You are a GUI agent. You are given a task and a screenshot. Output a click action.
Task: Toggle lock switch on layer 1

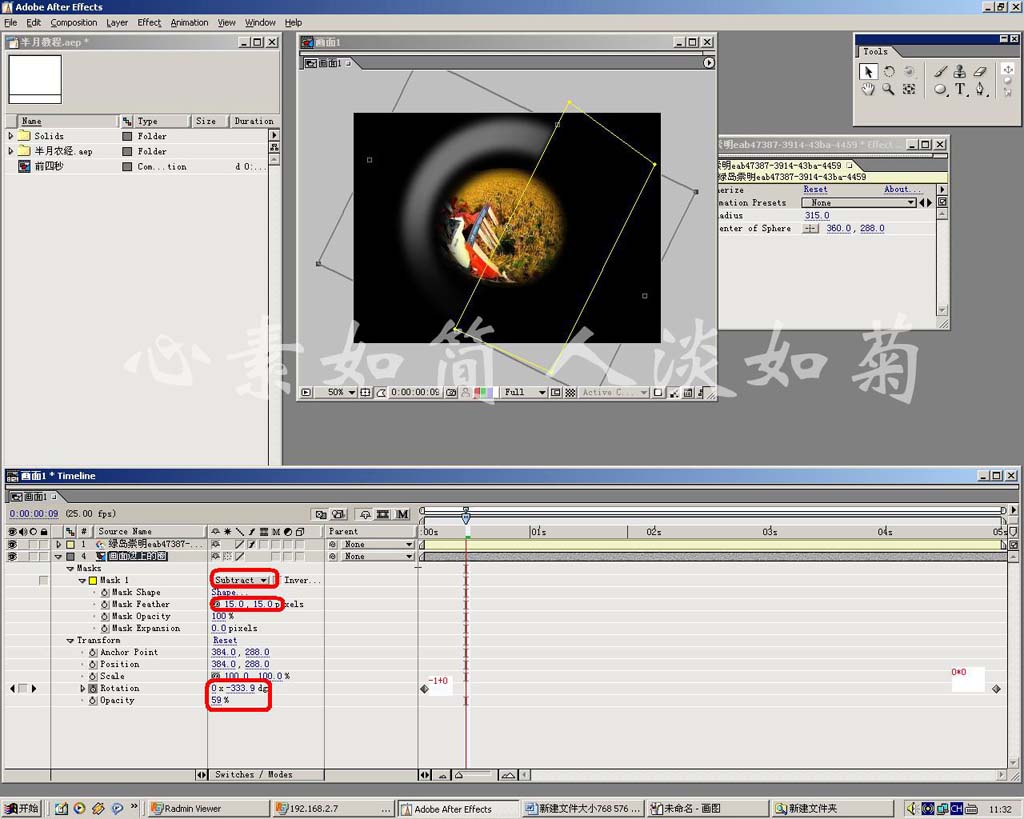(x=43, y=544)
